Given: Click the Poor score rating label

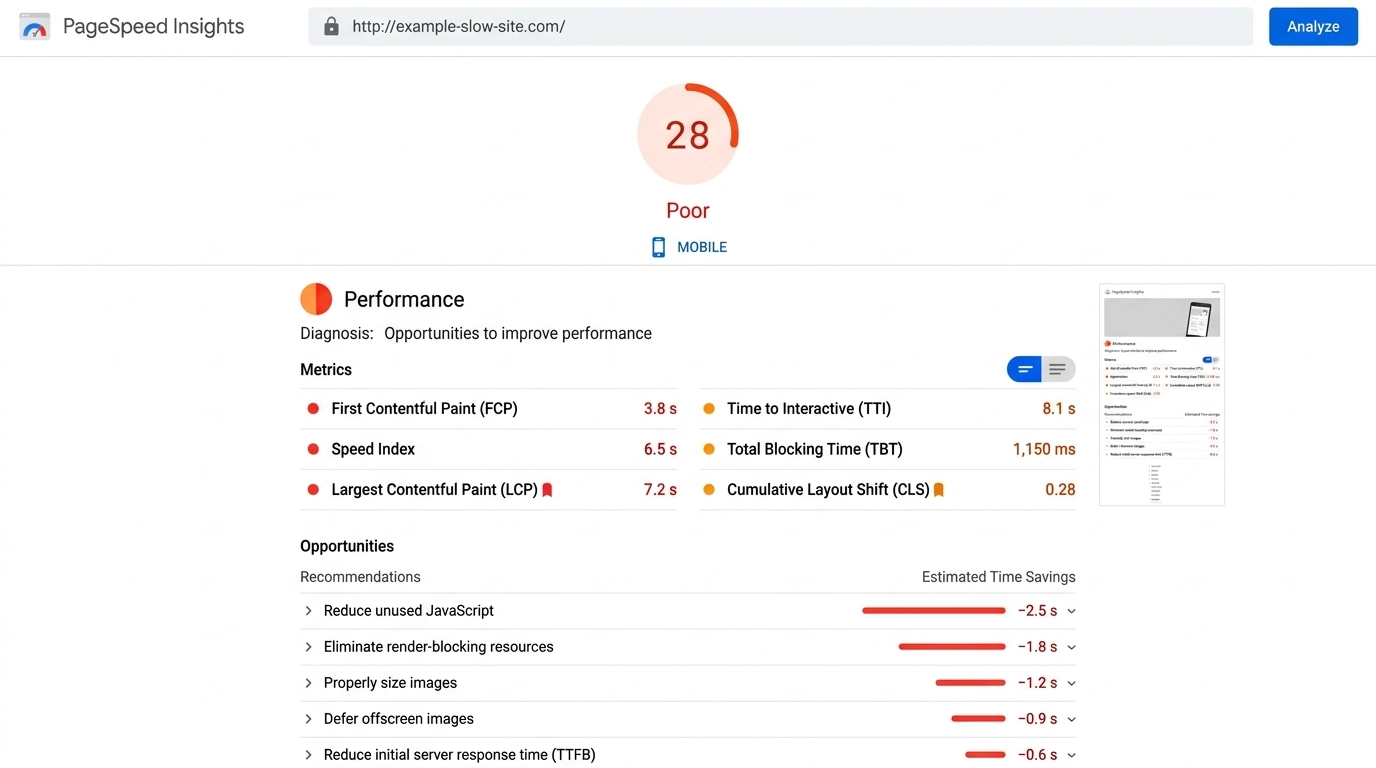Looking at the screenshot, I should [688, 211].
